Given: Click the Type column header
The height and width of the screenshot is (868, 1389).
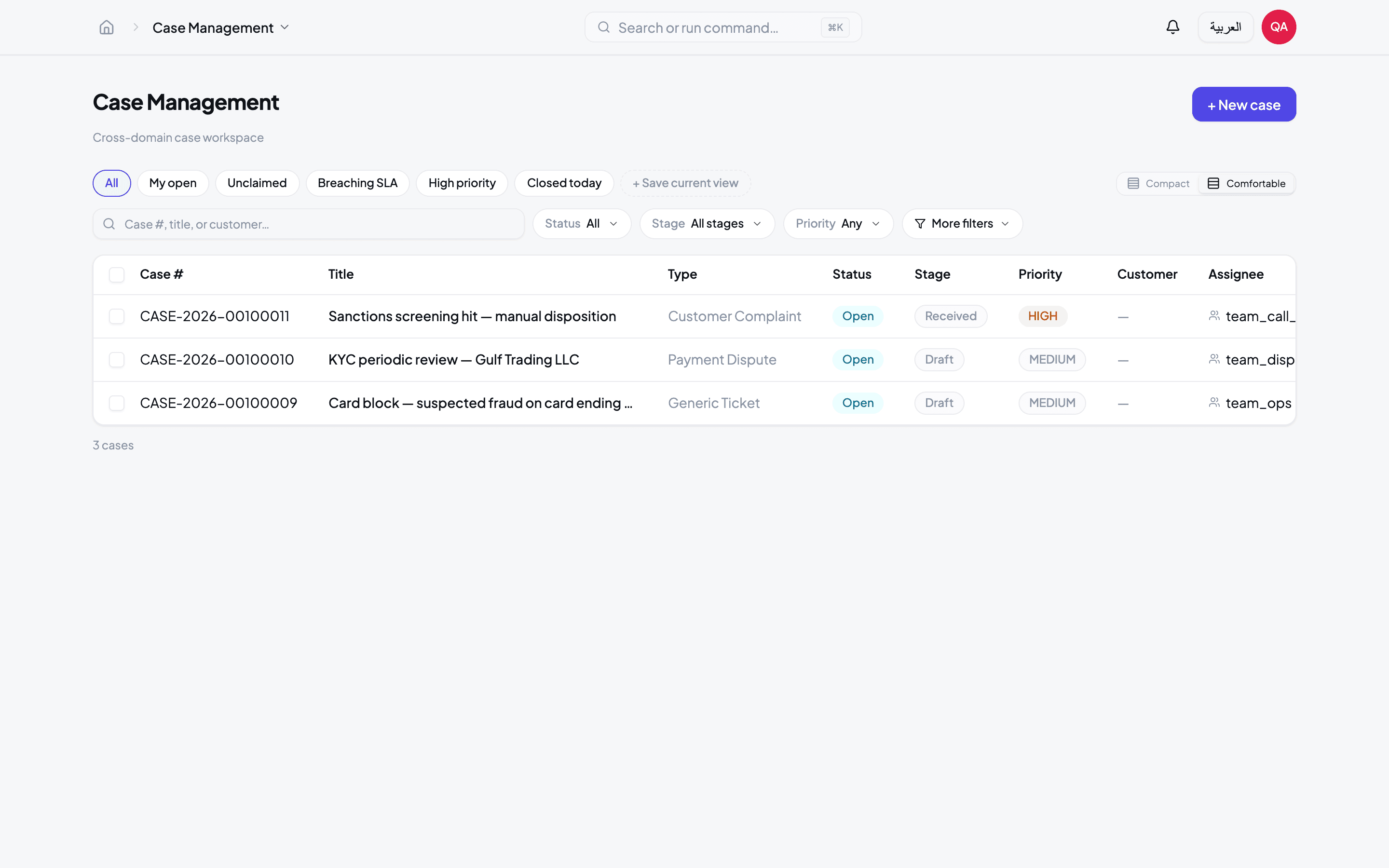Looking at the screenshot, I should tap(682, 274).
